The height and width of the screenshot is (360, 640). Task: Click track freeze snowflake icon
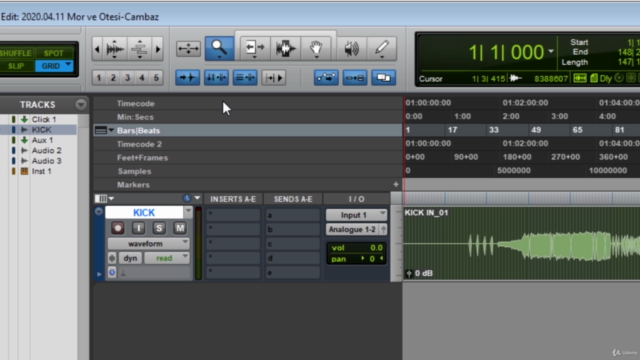112,258
